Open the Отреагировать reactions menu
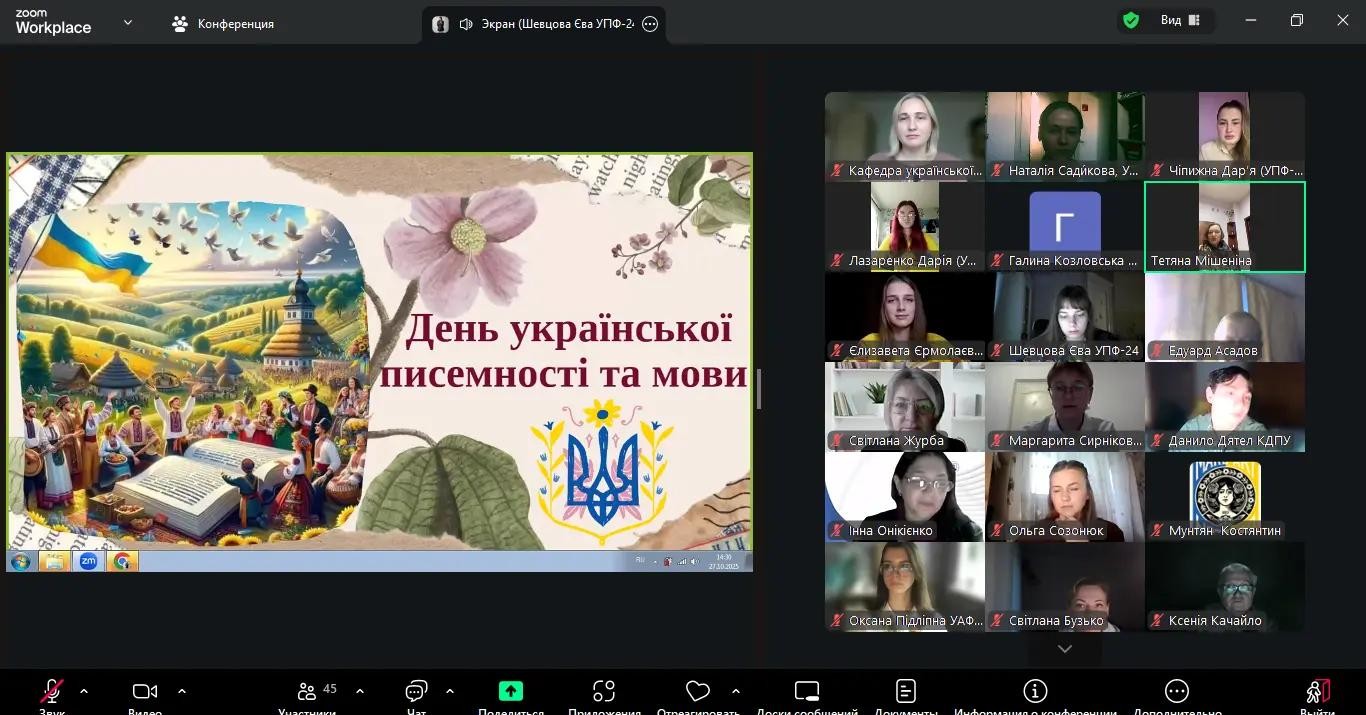Image resolution: width=1366 pixels, height=715 pixels. pyautogui.click(x=697, y=692)
